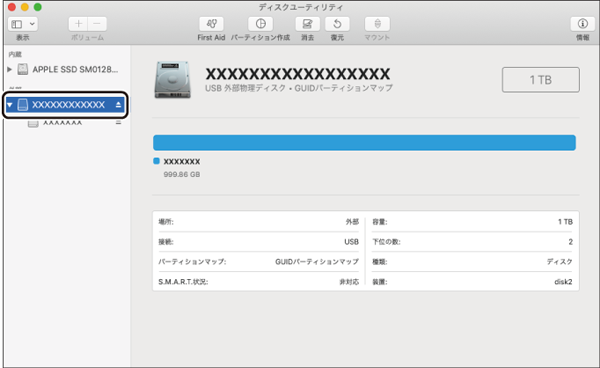Click the 復元 restore toolbar icon
This screenshot has height=368, width=600.
[337, 24]
